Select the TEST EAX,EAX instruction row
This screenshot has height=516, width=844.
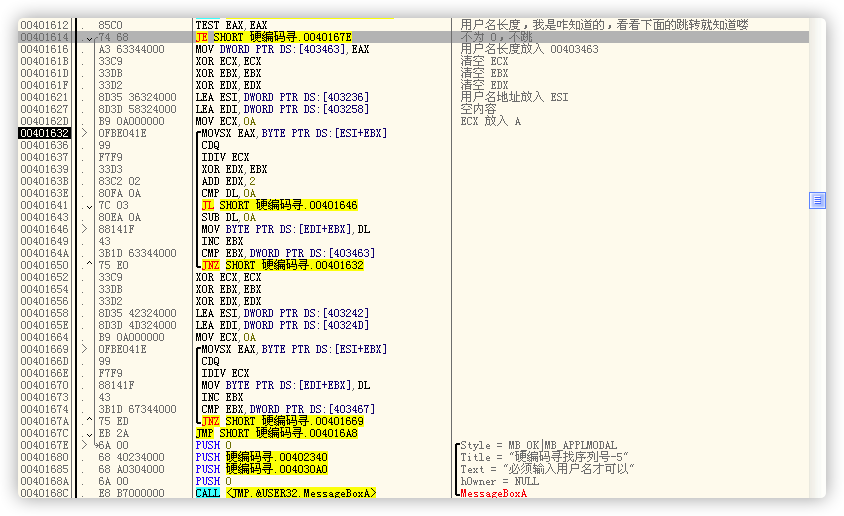(x=230, y=25)
